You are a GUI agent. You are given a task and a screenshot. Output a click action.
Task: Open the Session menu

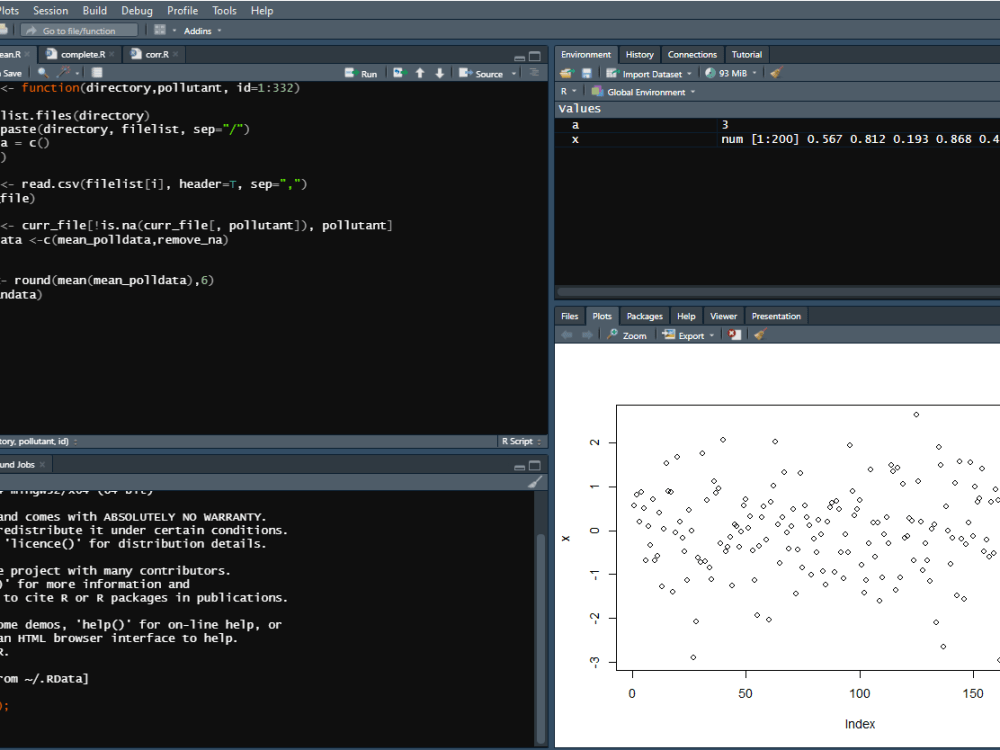tap(50, 10)
